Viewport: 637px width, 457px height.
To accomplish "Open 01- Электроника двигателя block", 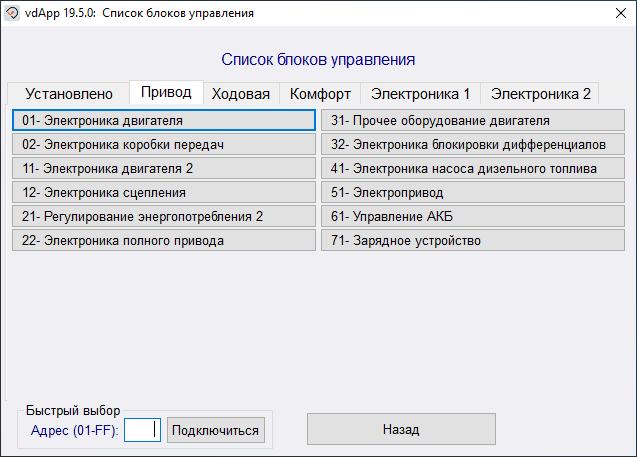I will tap(164, 121).
